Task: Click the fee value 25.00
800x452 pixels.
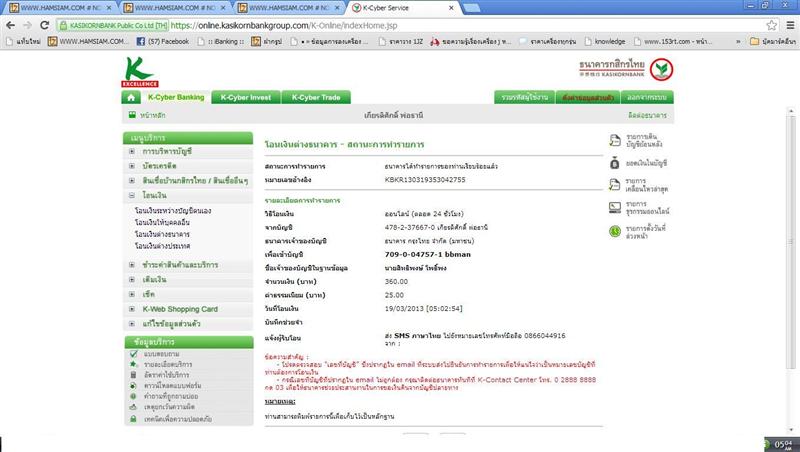Action: pyautogui.click(x=394, y=295)
